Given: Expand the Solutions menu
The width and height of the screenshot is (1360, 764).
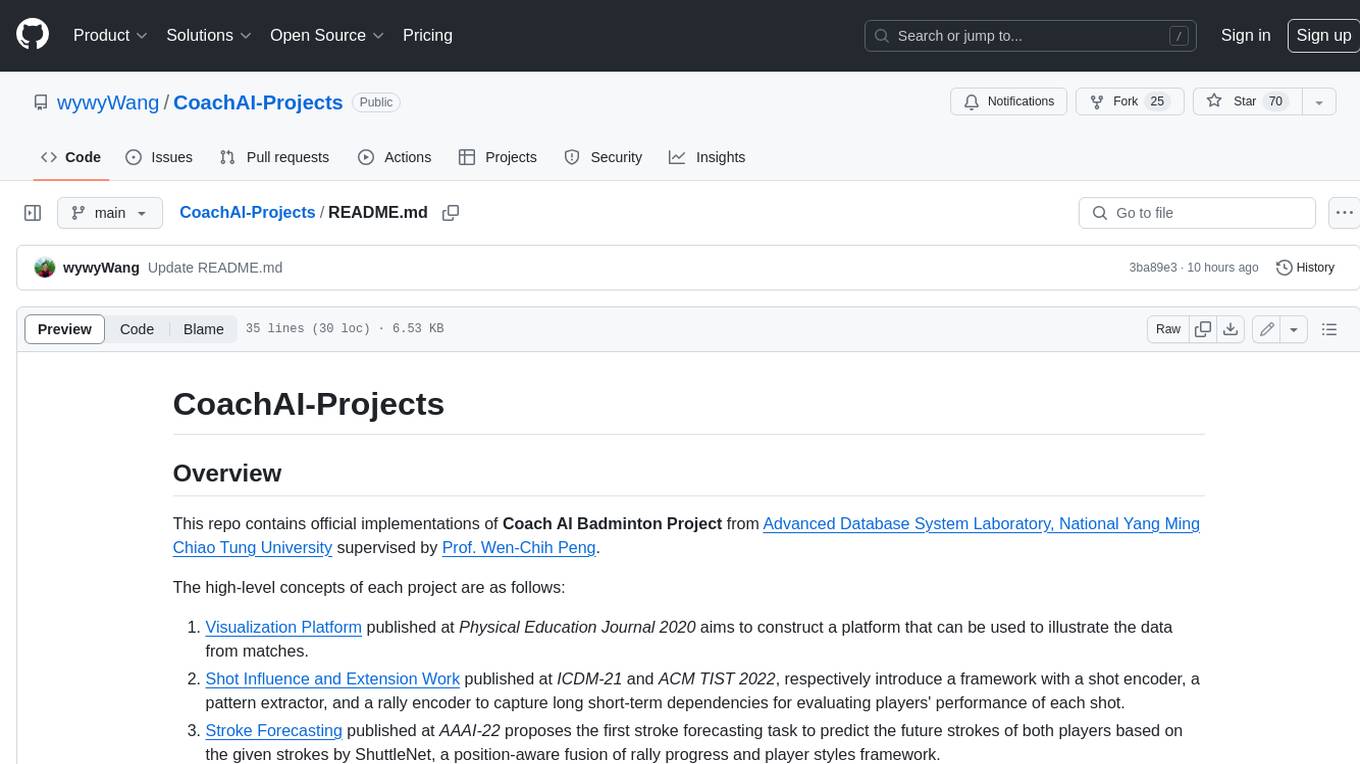Looking at the screenshot, I should (209, 35).
